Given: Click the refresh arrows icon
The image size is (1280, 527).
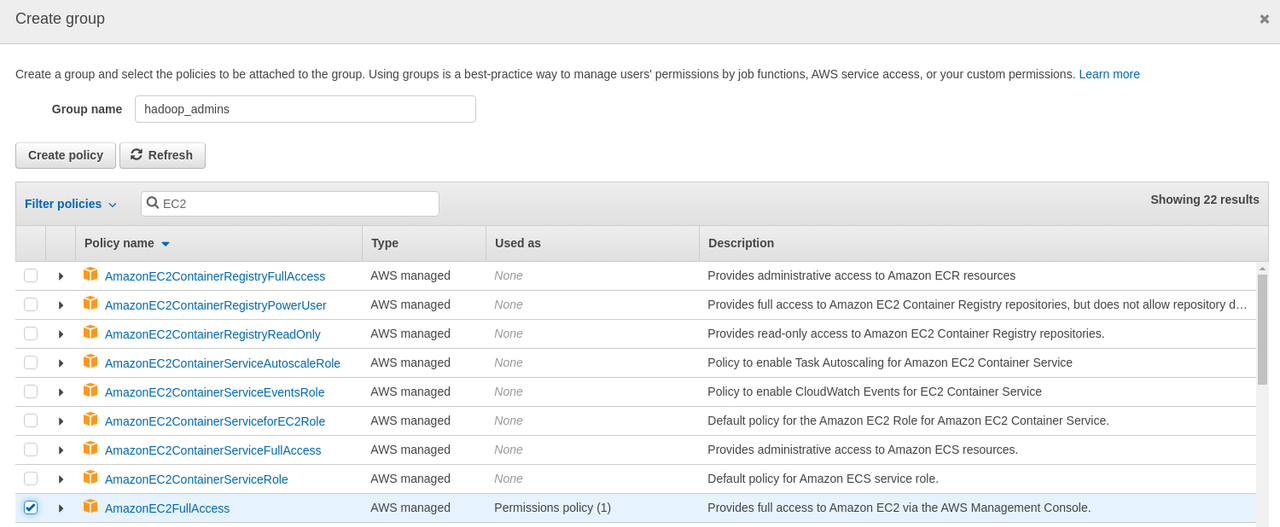Looking at the screenshot, I should click(x=137, y=155).
